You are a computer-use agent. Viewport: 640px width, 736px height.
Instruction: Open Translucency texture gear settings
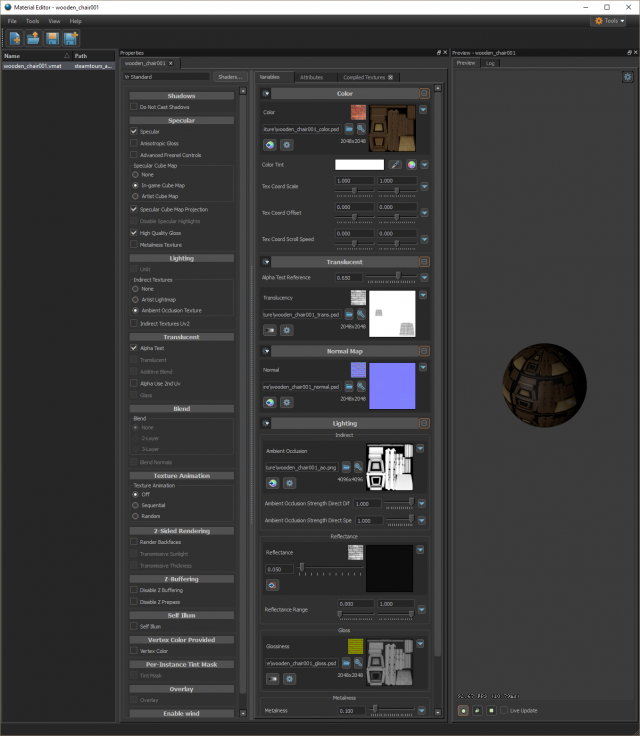(x=287, y=330)
